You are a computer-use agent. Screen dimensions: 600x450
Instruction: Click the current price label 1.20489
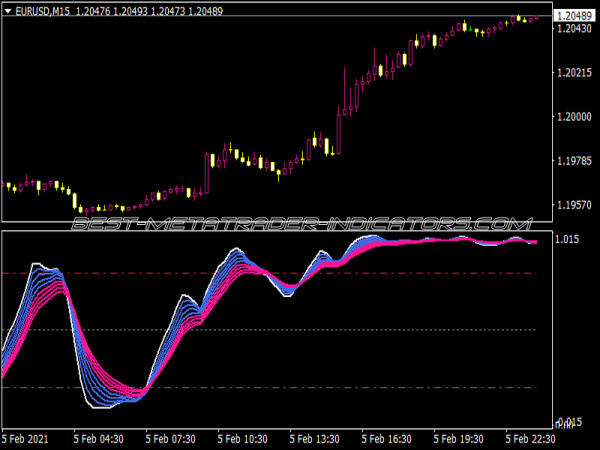click(574, 16)
